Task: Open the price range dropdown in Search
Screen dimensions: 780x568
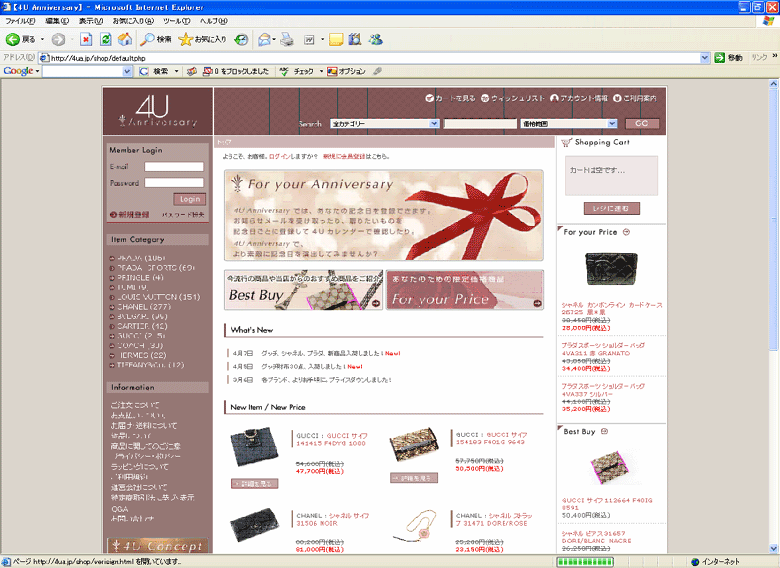Action: tap(612, 123)
